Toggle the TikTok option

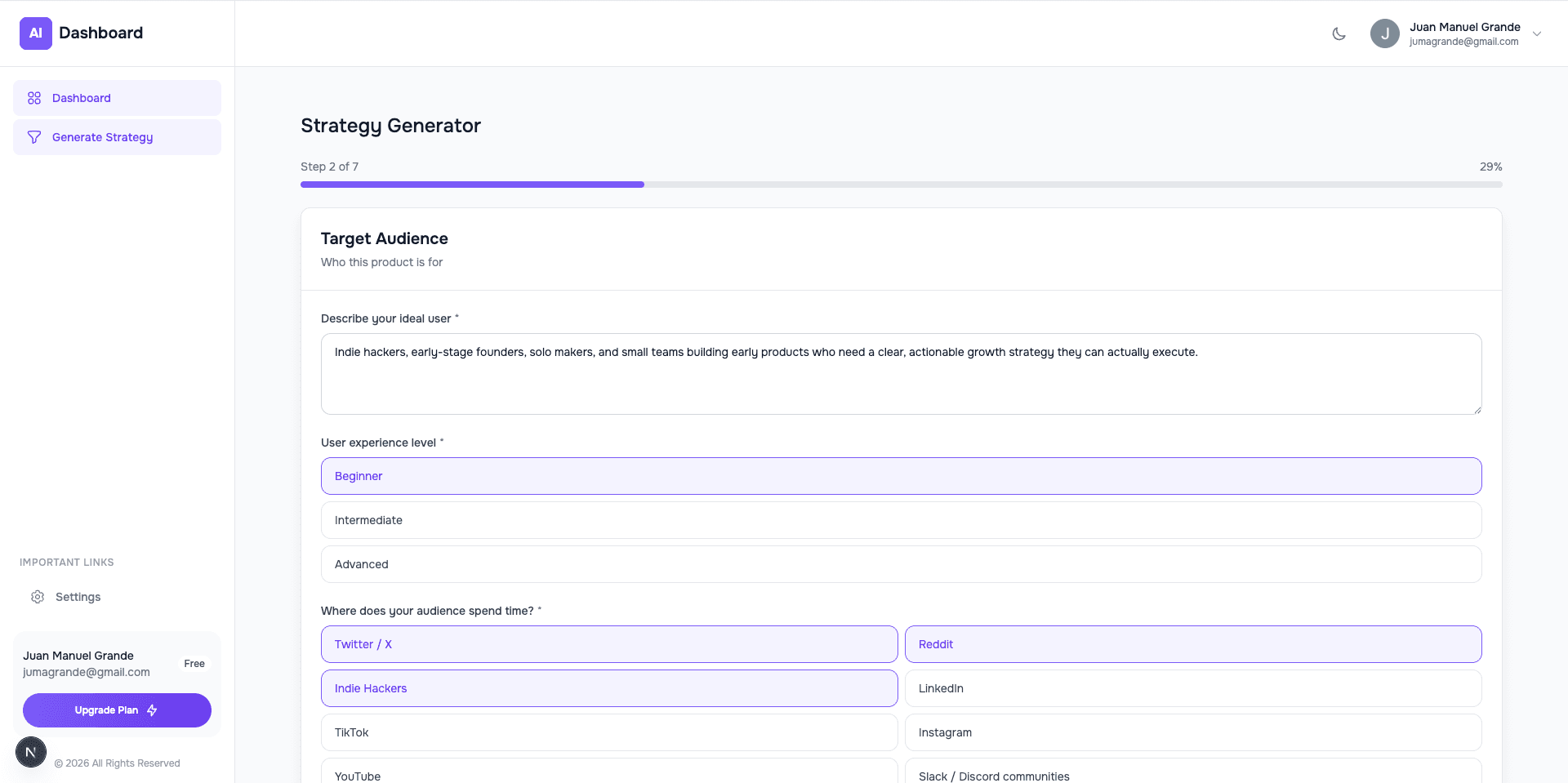coord(609,732)
